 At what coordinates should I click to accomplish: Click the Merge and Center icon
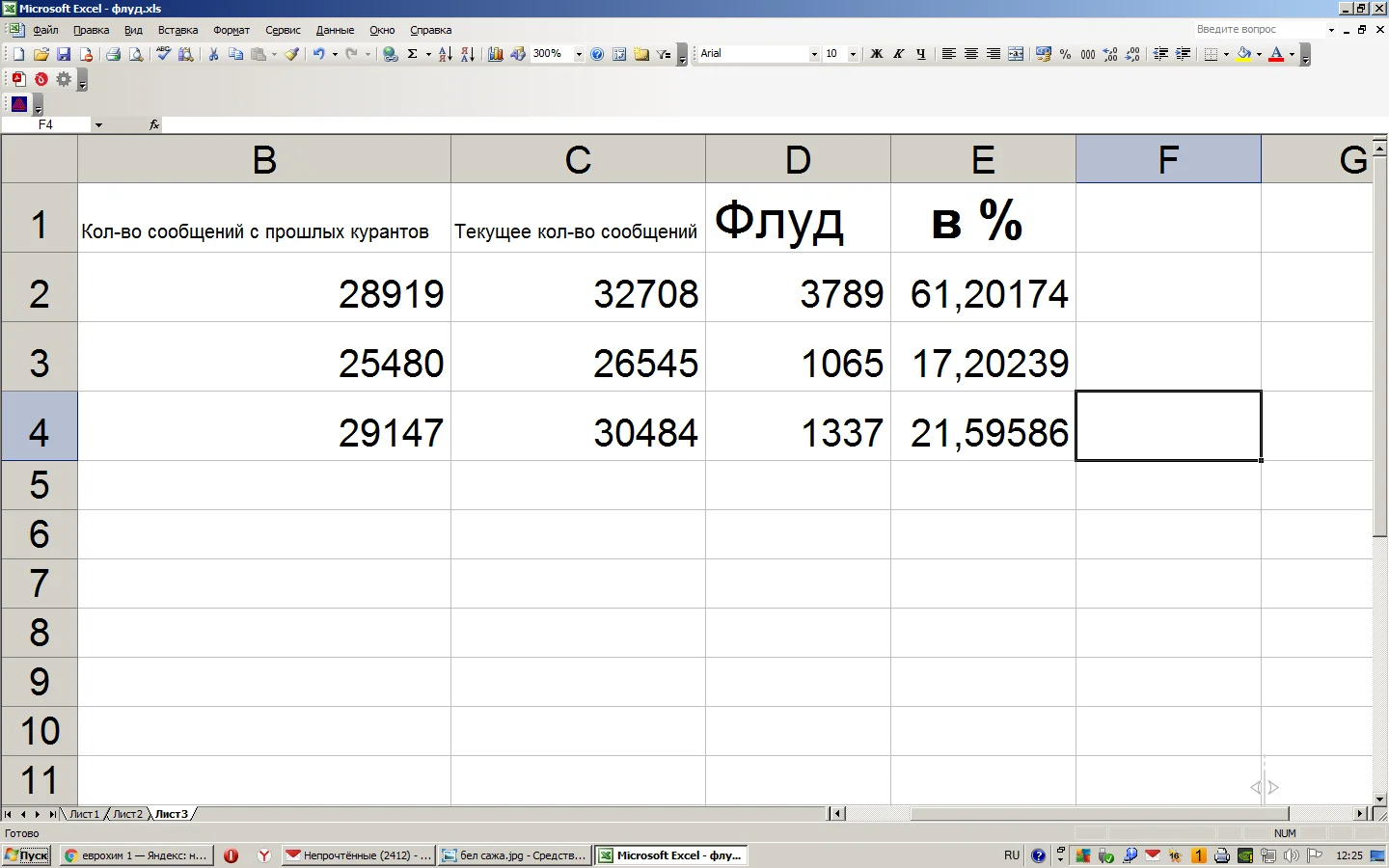click(x=1016, y=55)
